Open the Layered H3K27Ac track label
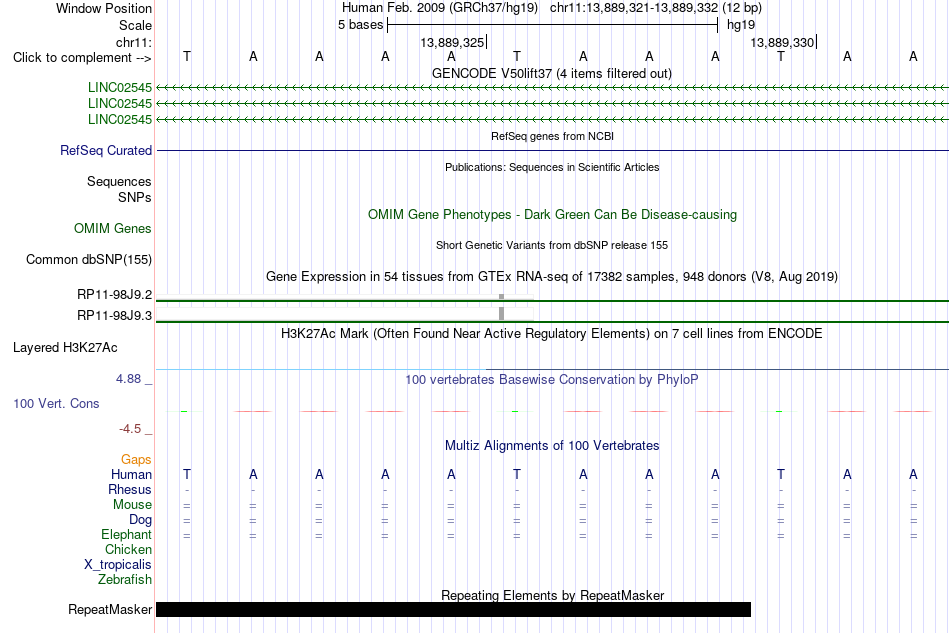Image resolution: width=950 pixels, height=633 pixels. 65,348
